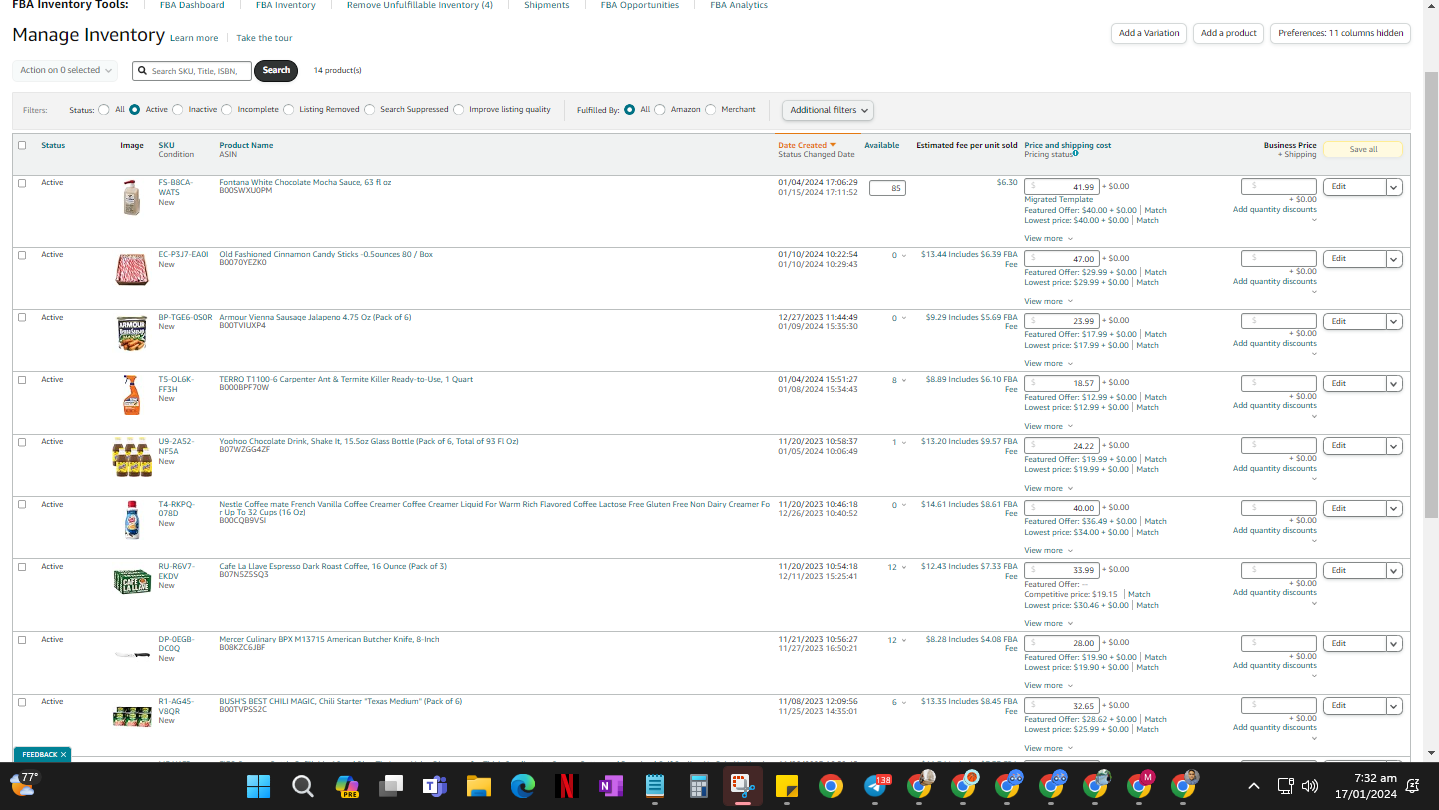Screen dimensions: 1439x810
Task: Select the Improve listing quality filter
Action: pos(459,110)
